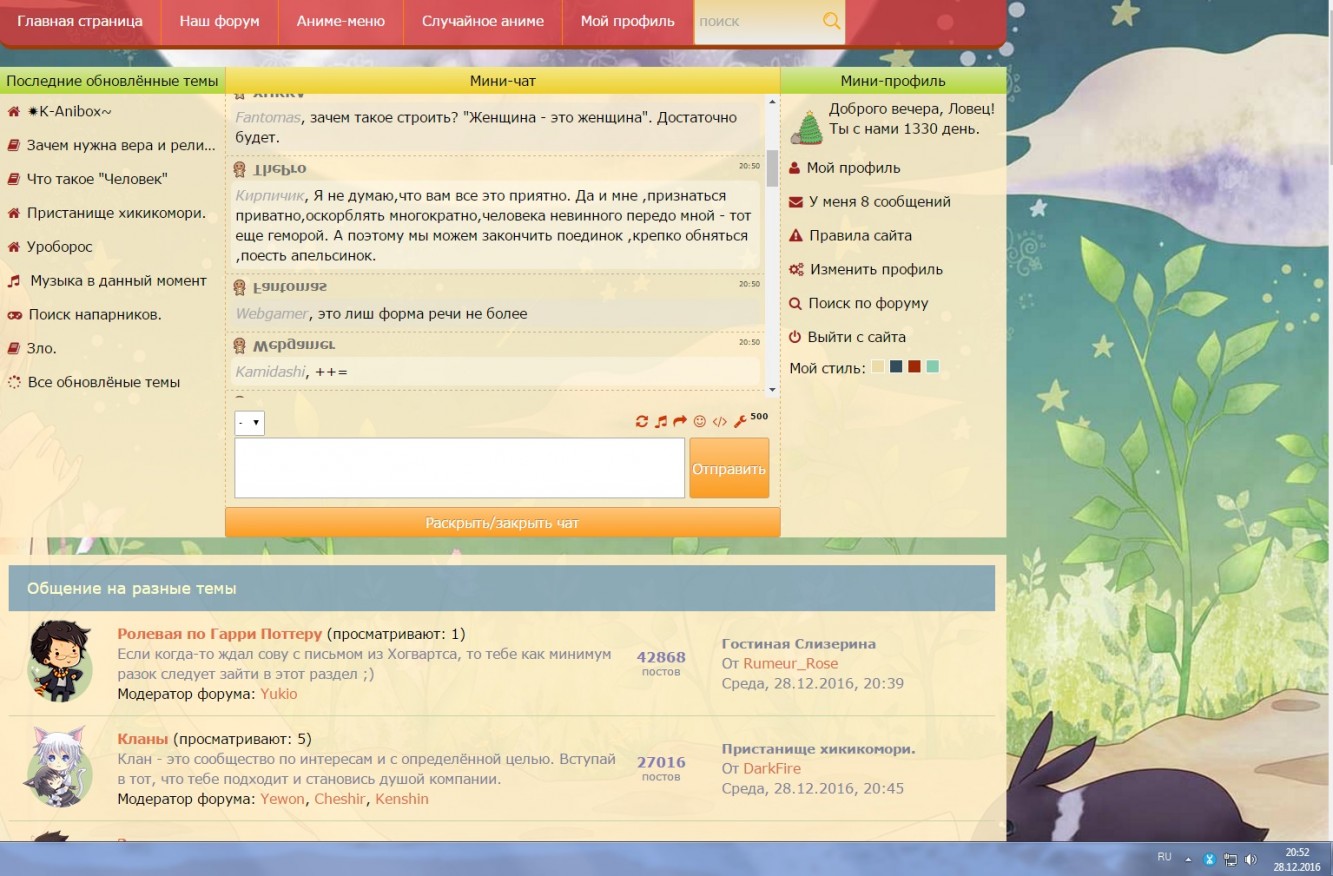
Task: Open Наш форум in the top menu
Action: pyautogui.click(x=219, y=21)
